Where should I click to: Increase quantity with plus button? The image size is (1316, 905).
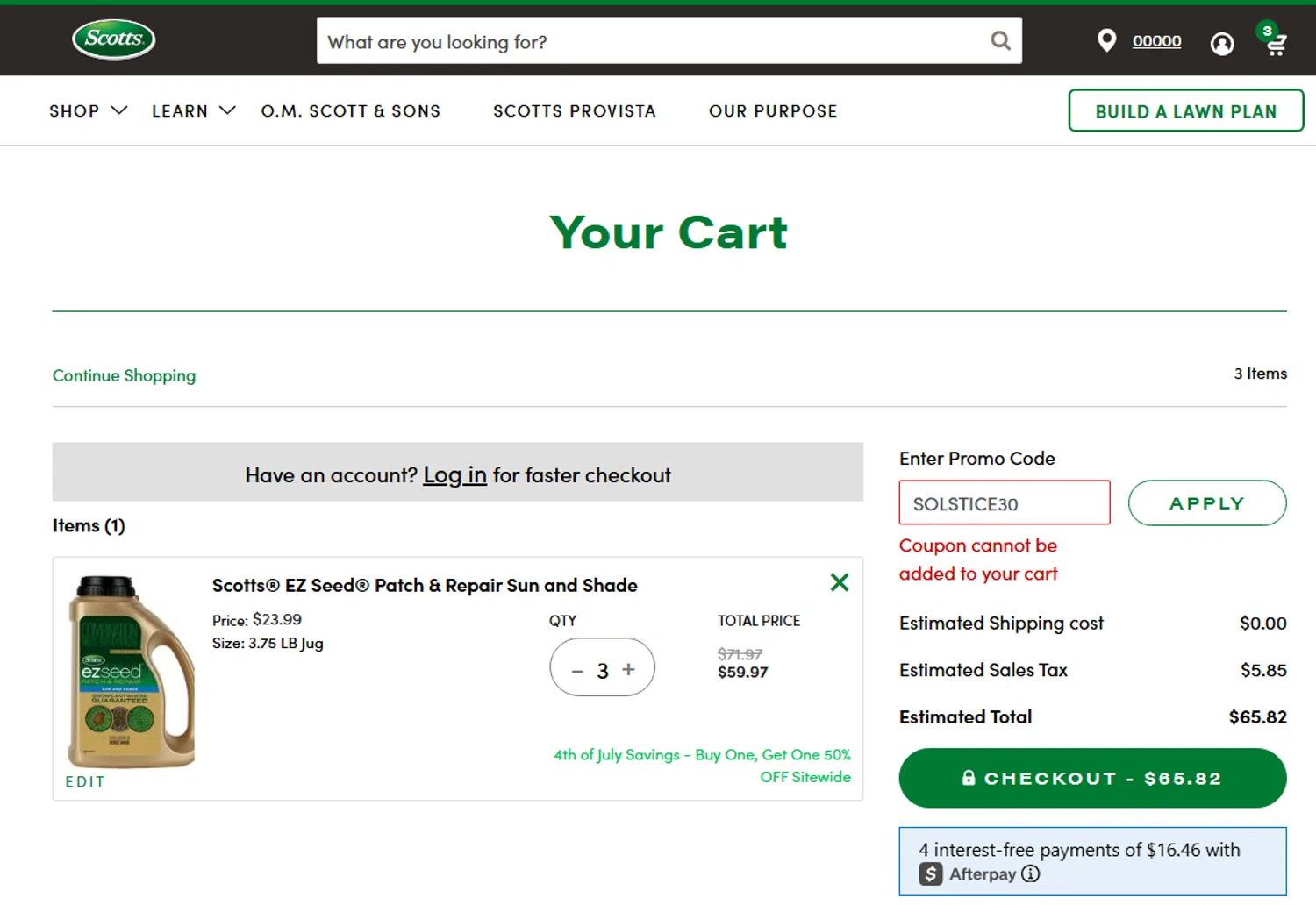tap(628, 669)
